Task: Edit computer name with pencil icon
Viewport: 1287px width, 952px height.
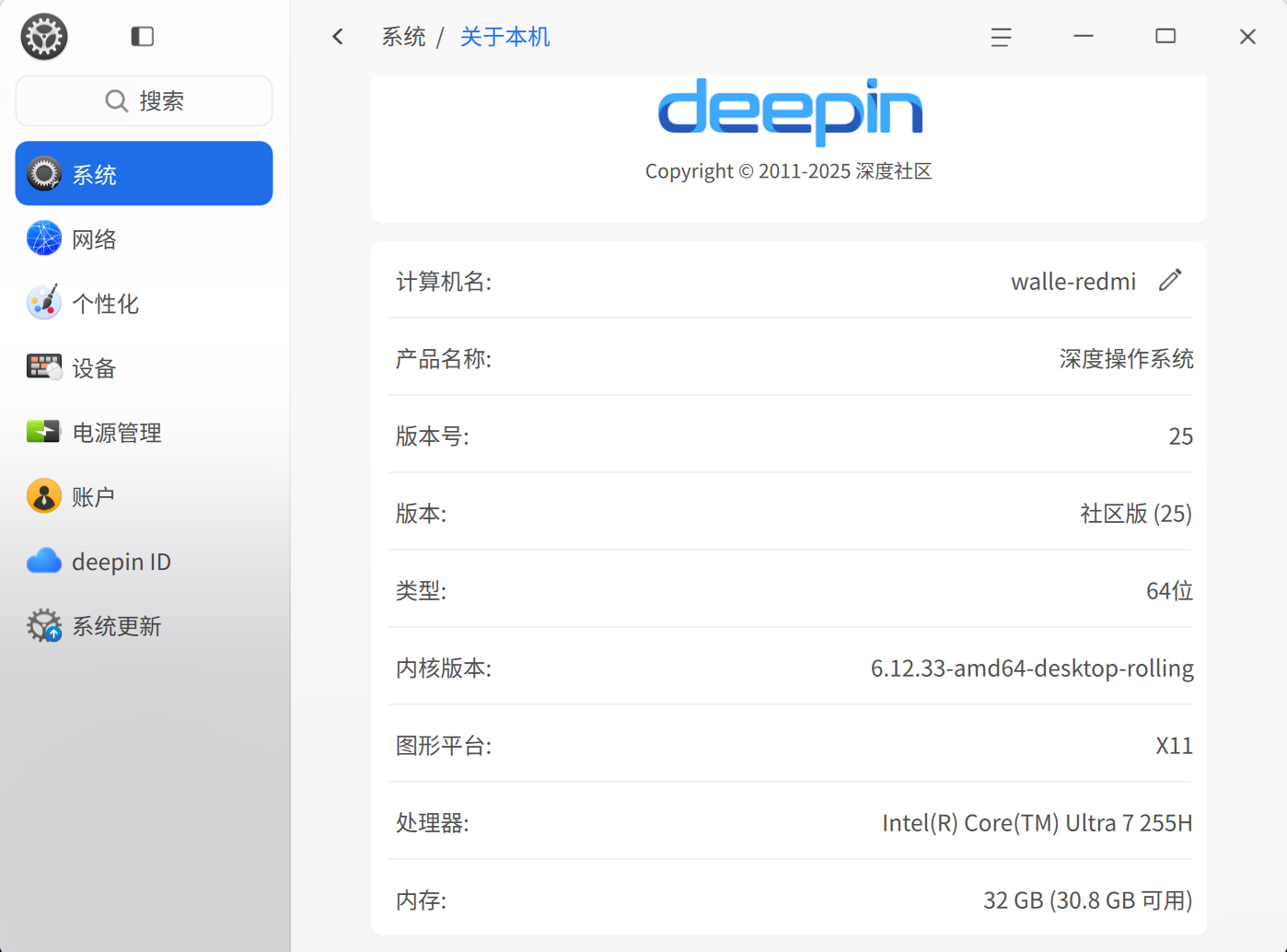Action: coord(1170,280)
